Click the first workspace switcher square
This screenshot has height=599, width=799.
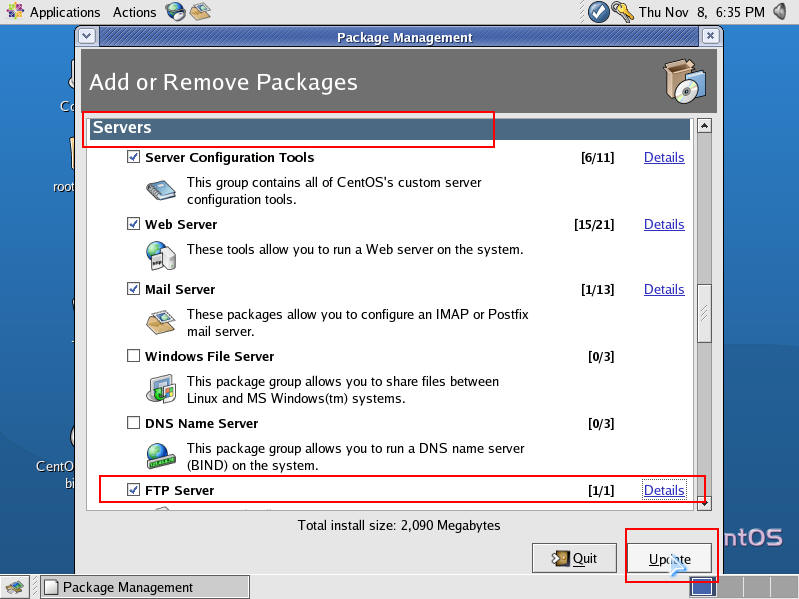(703, 587)
